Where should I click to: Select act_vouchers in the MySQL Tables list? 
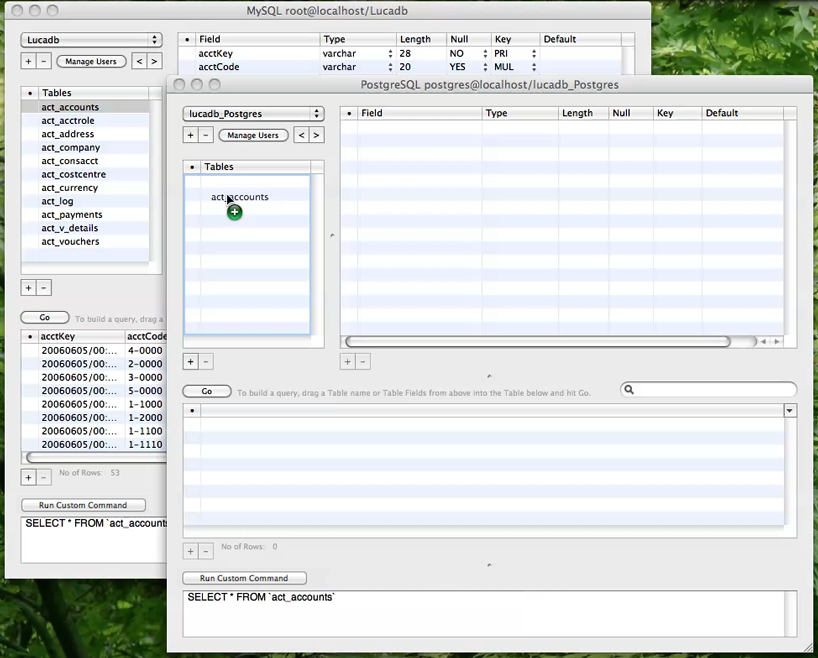(70, 242)
